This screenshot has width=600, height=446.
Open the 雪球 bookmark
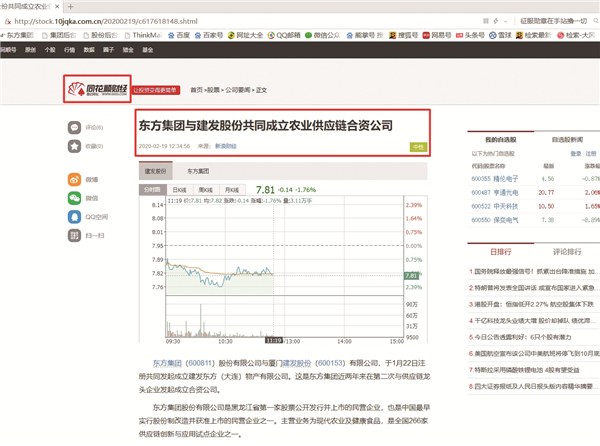point(500,35)
